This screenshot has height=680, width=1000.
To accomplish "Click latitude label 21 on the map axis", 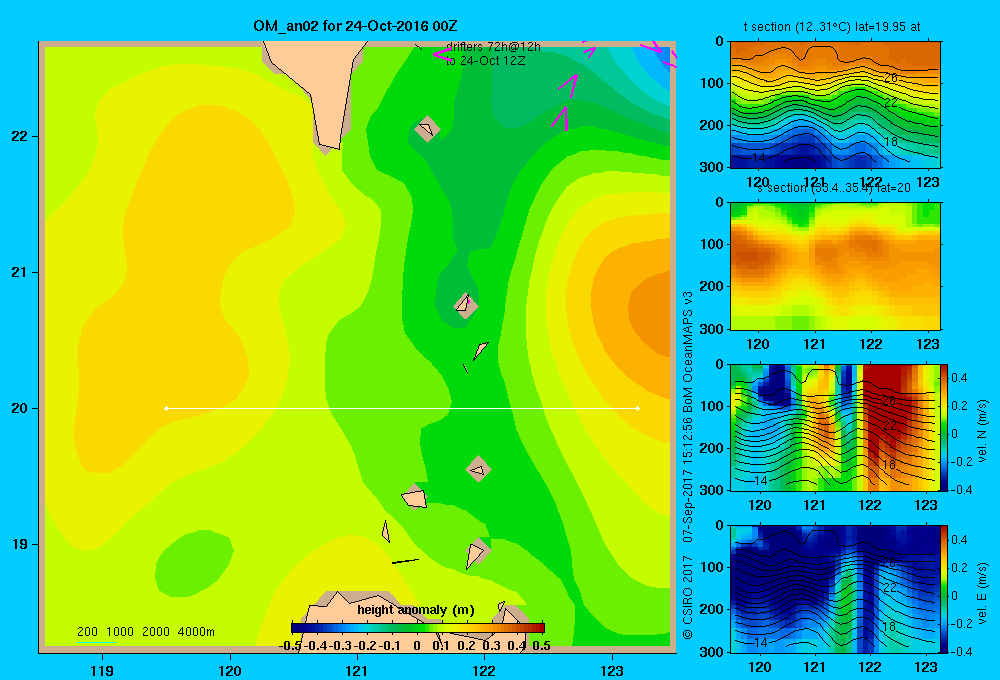I will [x=20, y=272].
